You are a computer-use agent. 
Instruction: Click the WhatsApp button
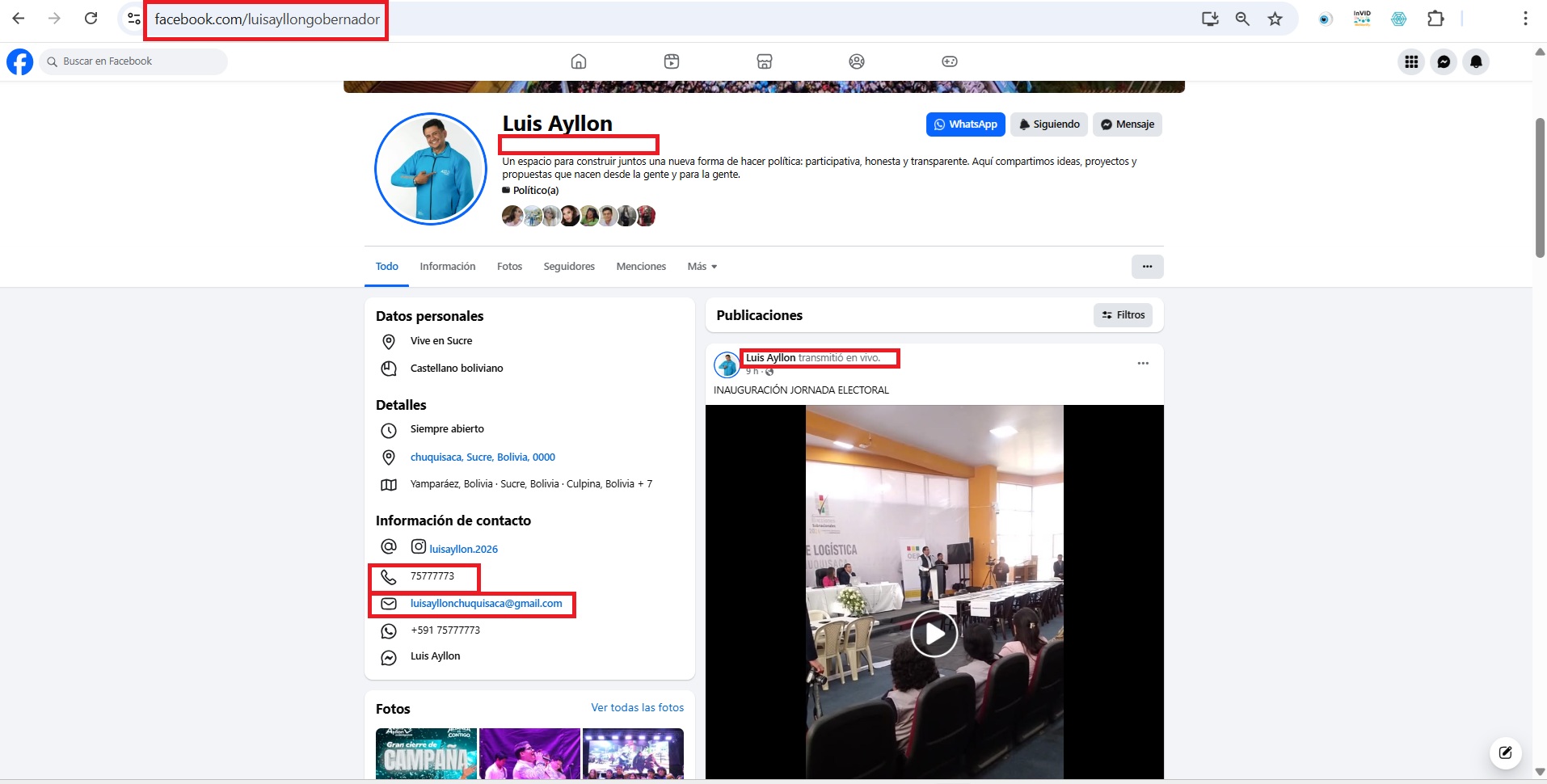pos(965,124)
